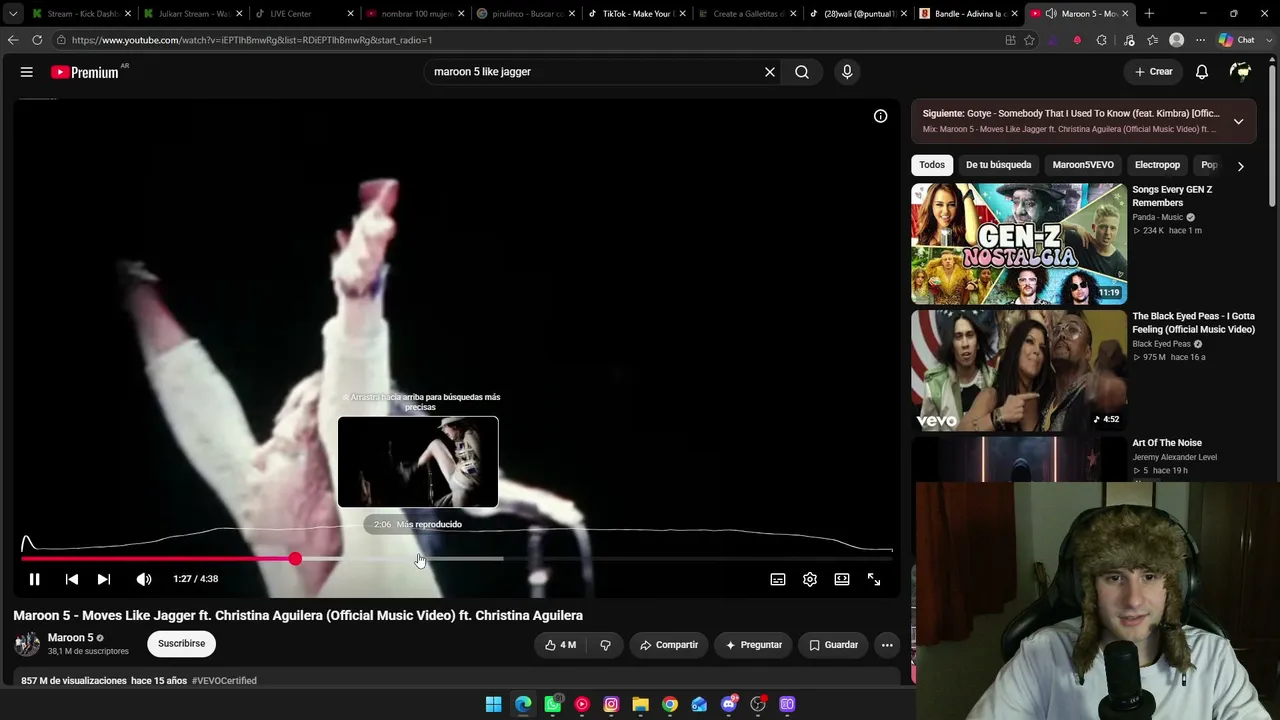Reload the page with refresh icon
Image resolution: width=1280 pixels, height=720 pixels.
[37, 40]
